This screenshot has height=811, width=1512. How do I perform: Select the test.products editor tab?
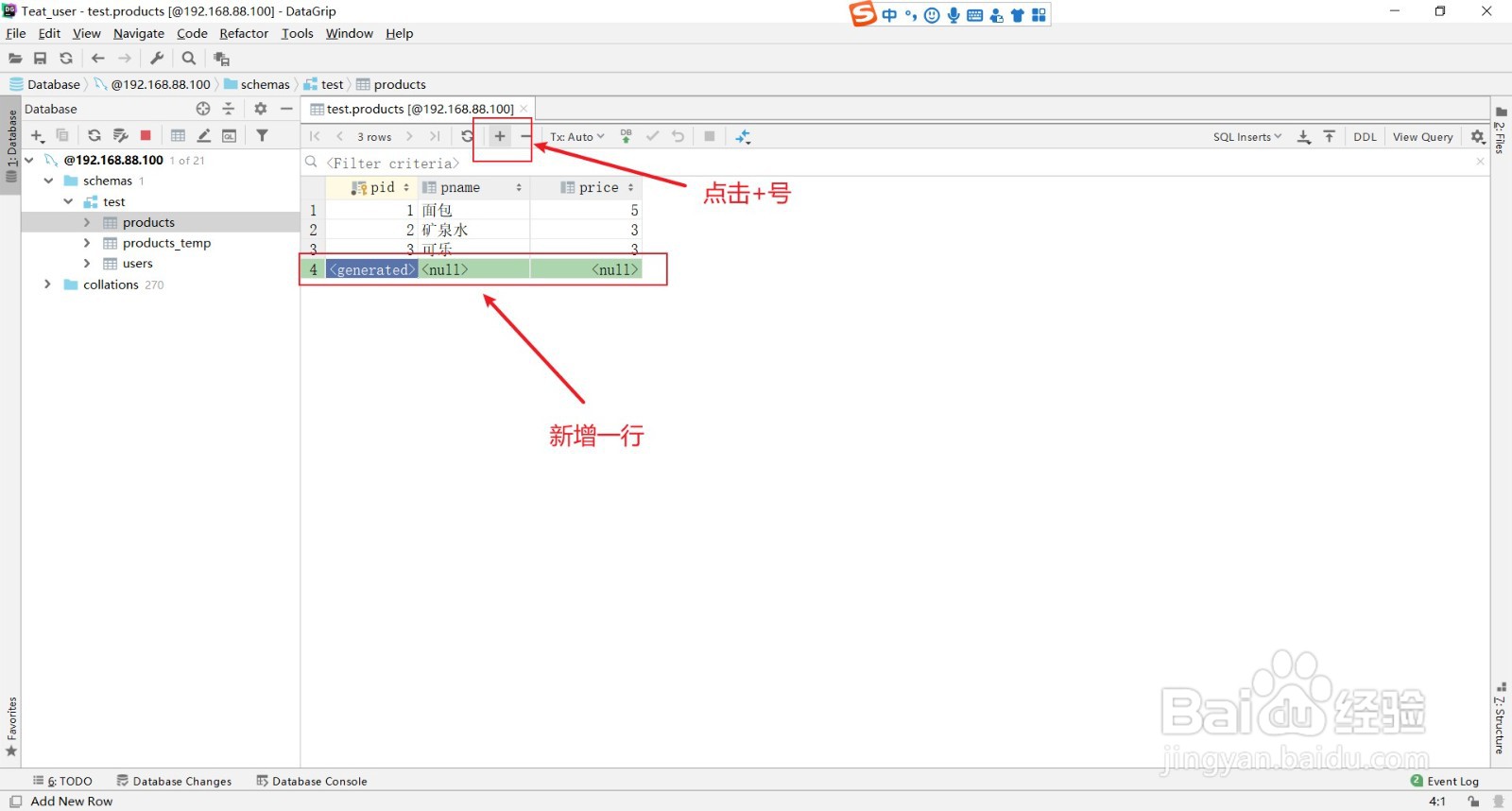pos(419,109)
